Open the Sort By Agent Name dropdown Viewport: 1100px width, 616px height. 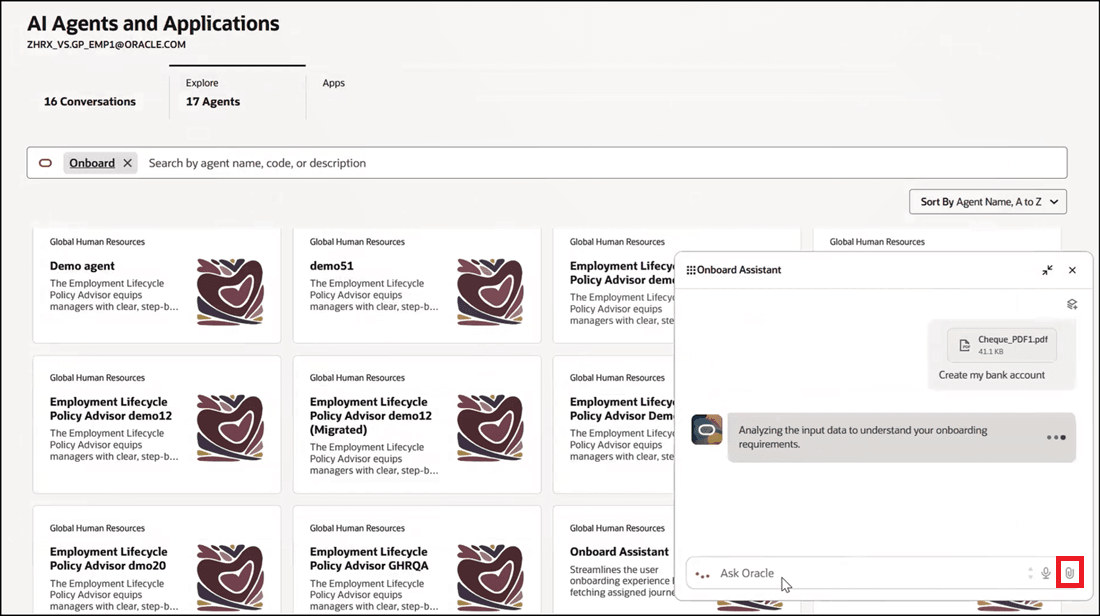(x=988, y=202)
